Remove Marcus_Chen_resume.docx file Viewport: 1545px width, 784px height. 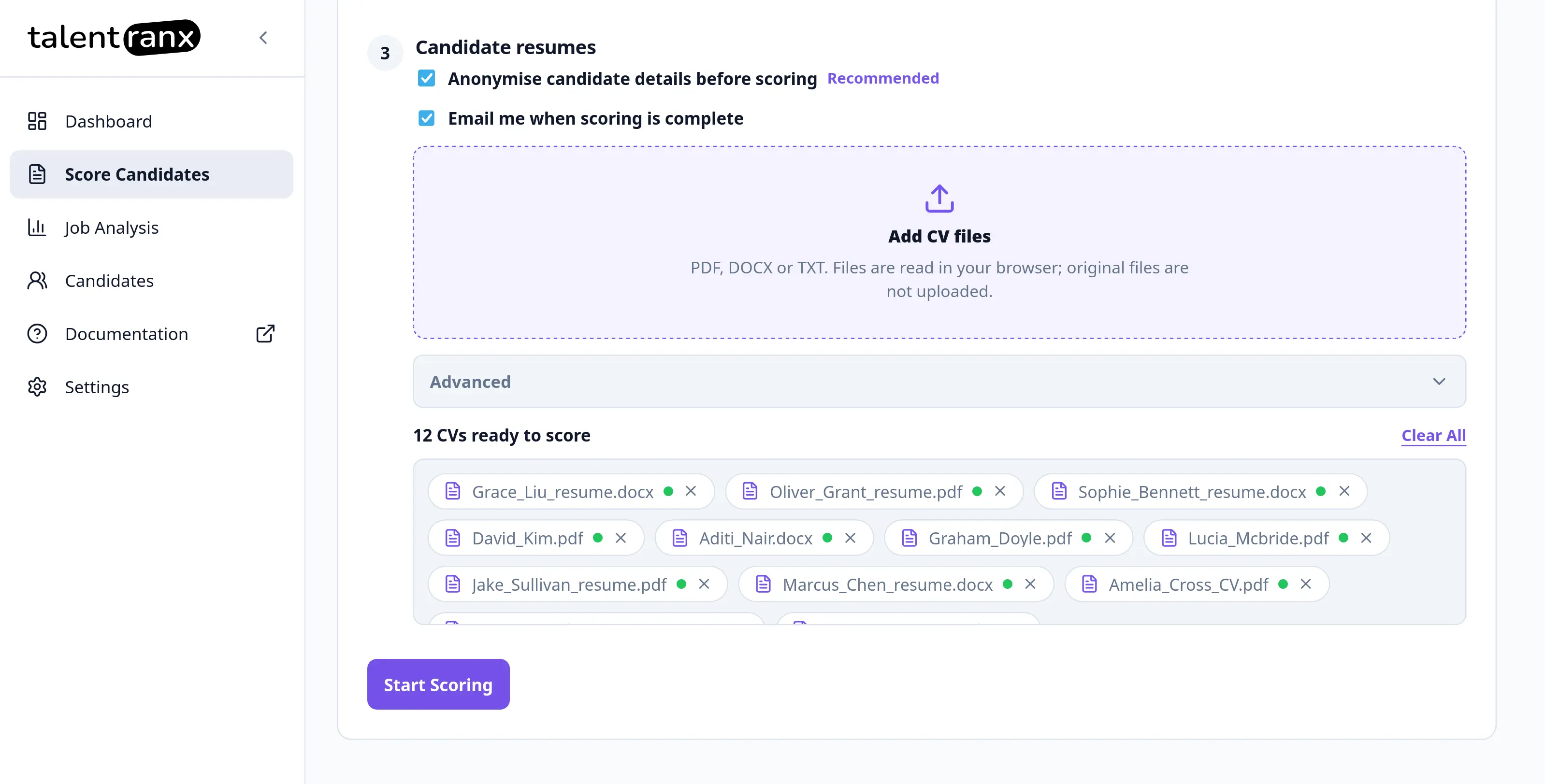pyautogui.click(x=1030, y=584)
